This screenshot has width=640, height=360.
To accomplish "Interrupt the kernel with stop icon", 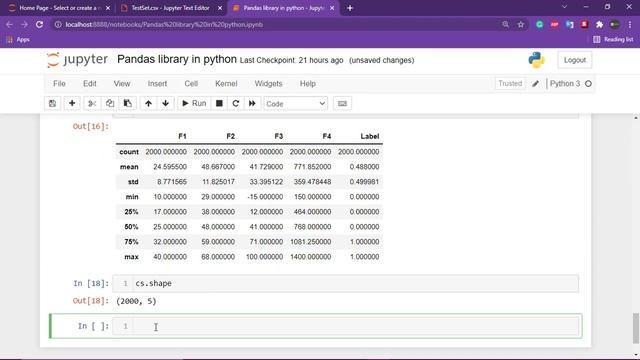I will [219, 104].
